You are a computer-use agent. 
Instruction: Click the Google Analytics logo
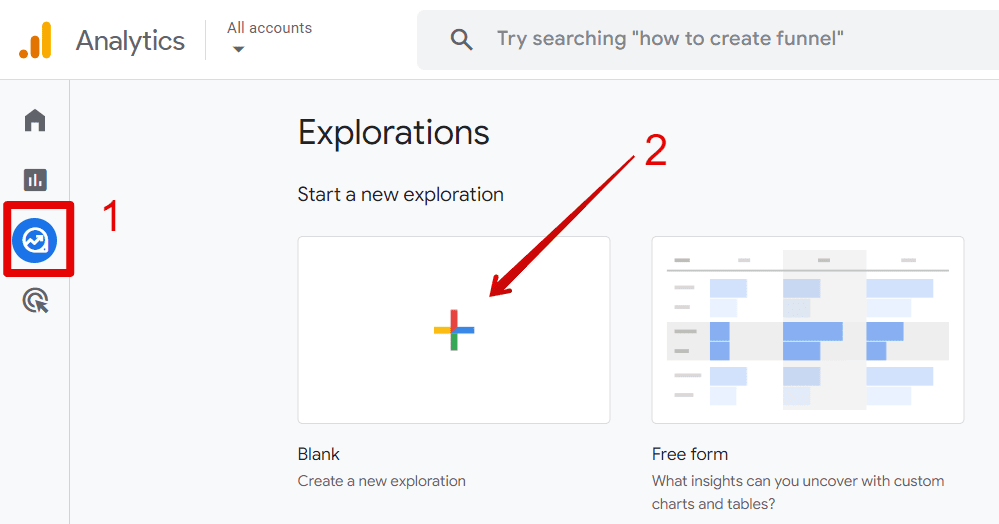[35, 40]
